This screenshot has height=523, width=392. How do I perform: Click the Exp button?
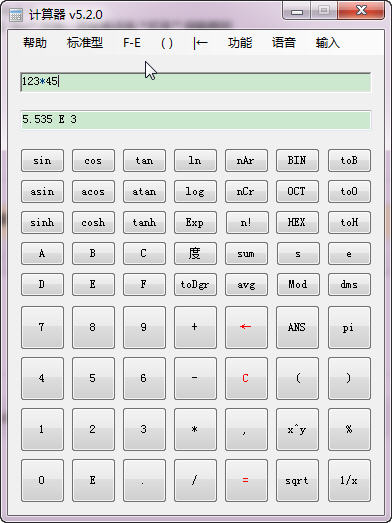(x=195, y=222)
